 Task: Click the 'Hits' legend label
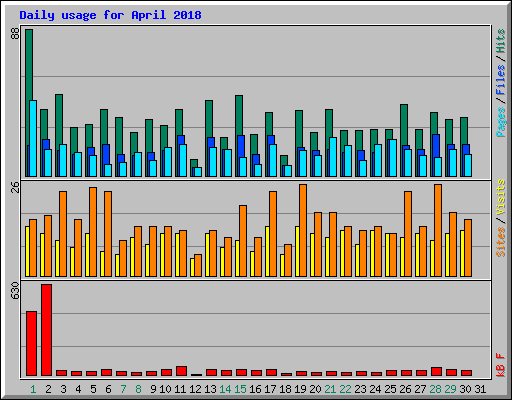(501, 41)
